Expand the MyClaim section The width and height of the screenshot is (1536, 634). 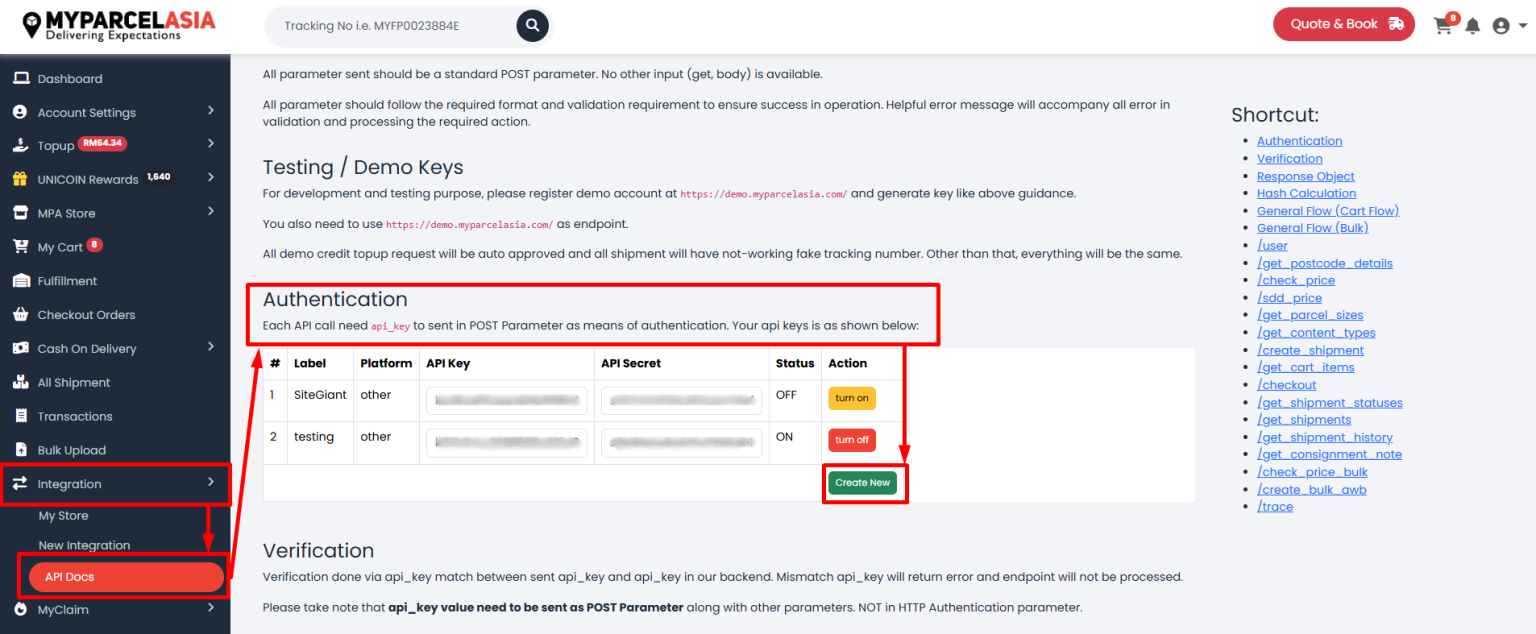click(63, 609)
